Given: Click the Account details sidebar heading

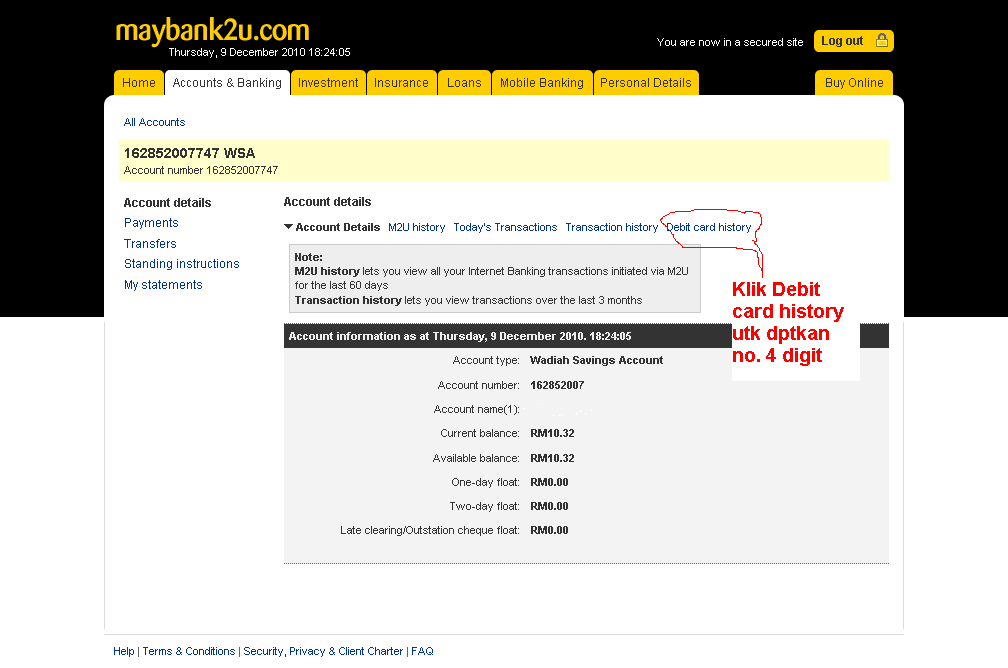Looking at the screenshot, I should click(x=167, y=203).
